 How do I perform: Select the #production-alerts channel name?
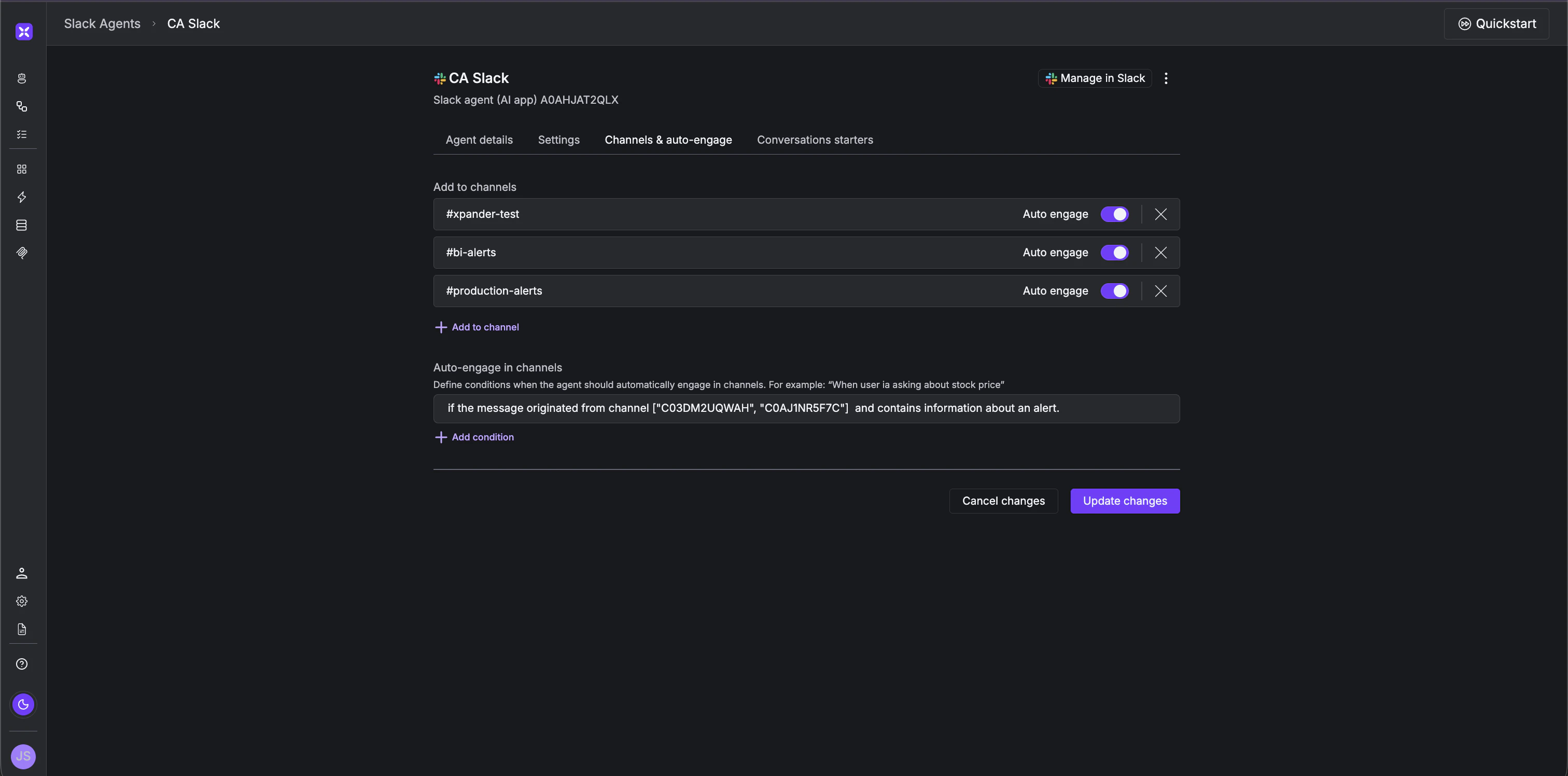point(494,291)
